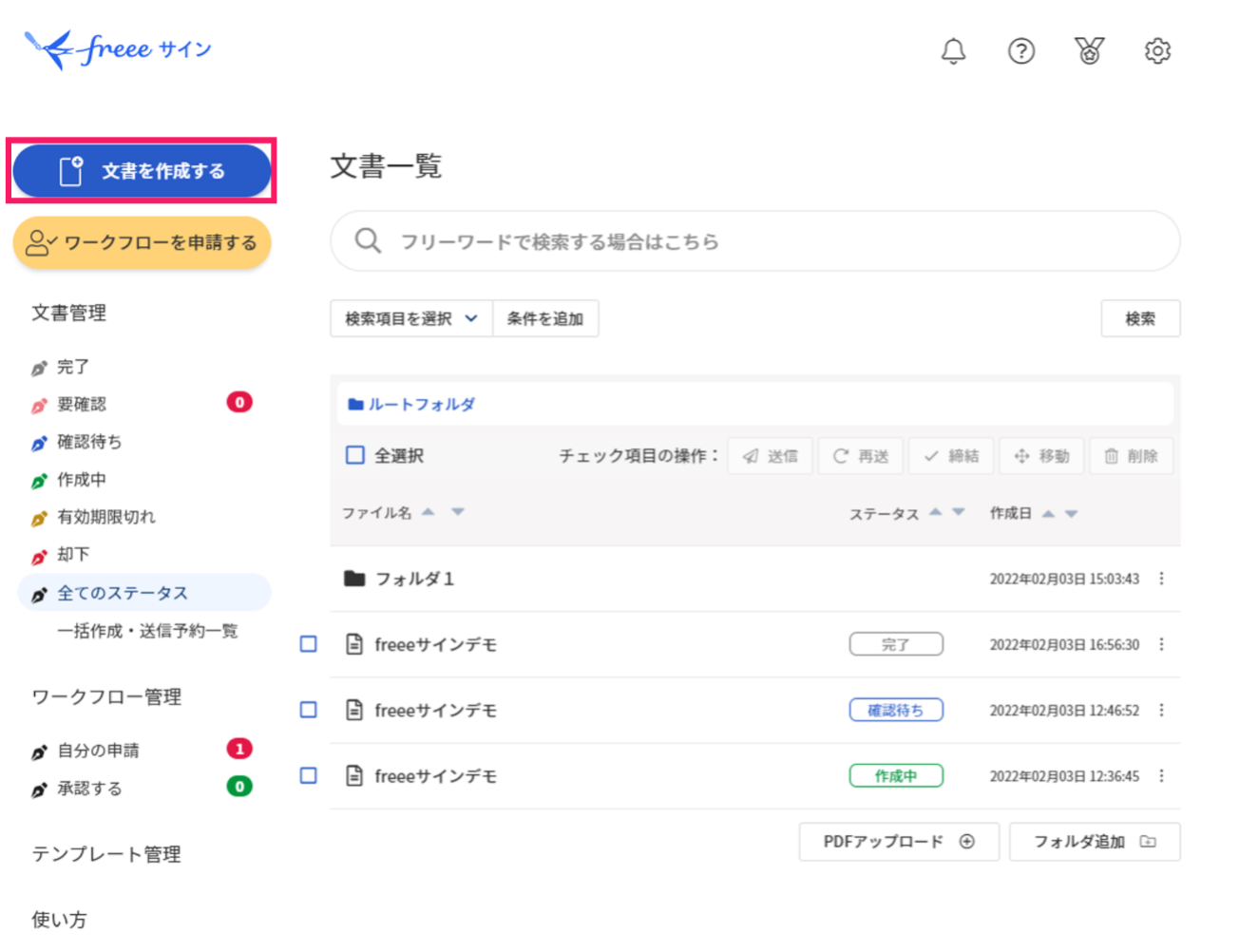Viewport: 1239px width, 952px height.
Task: Click the 作成中 status badge
Action: [x=896, y=775]
